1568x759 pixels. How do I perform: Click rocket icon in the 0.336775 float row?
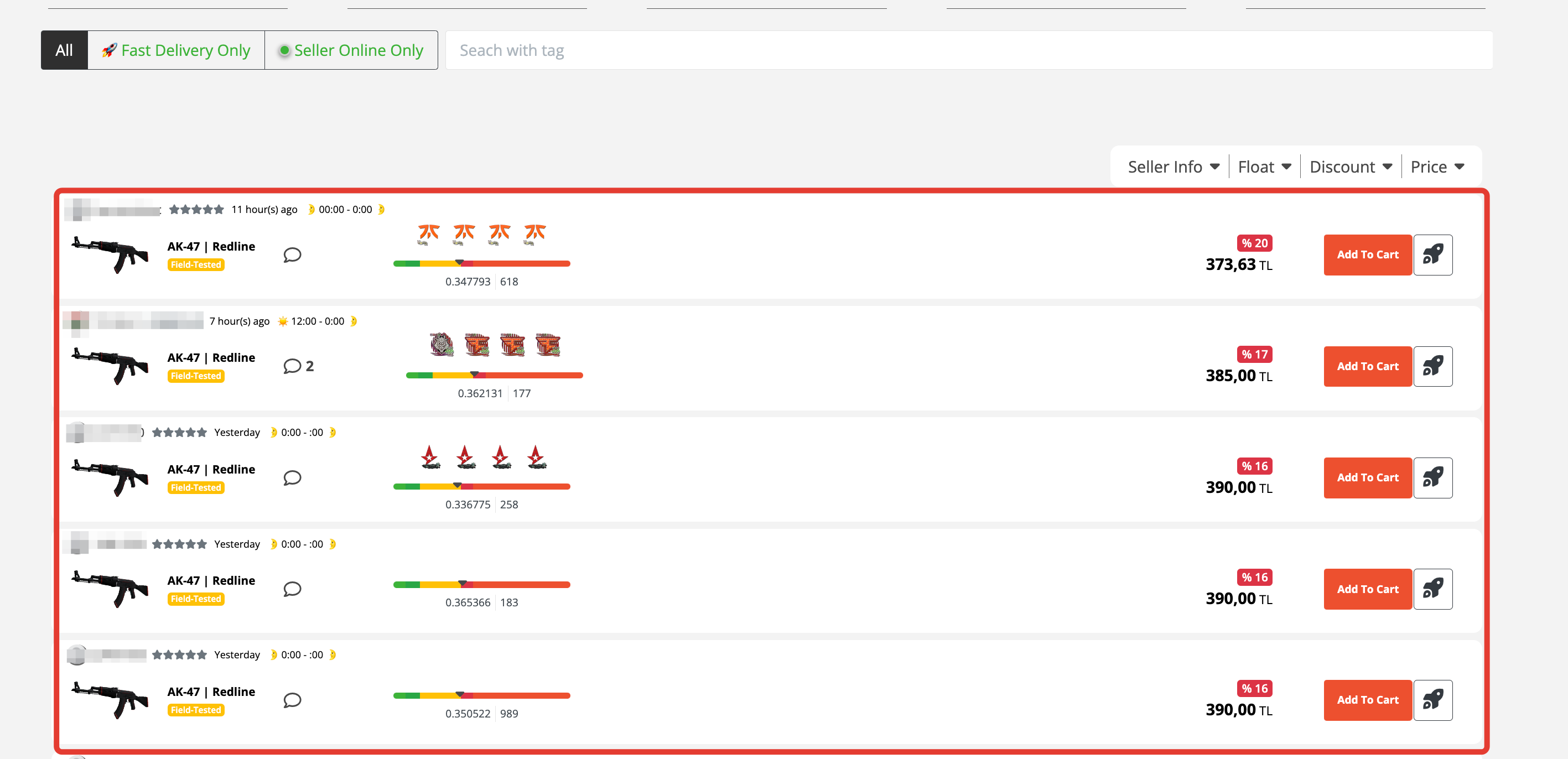click(x=1432, y=477)
